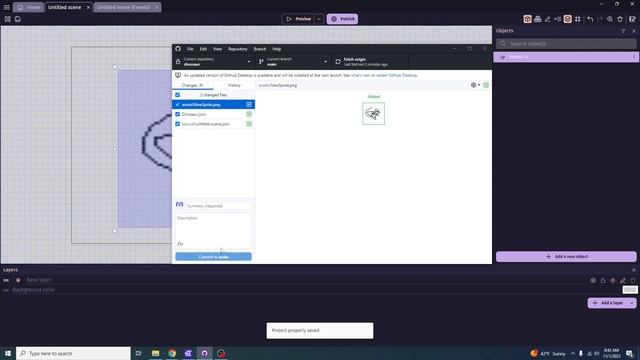
Task: Open the View menu in GitHub Desktop
Action: point(217,49)
